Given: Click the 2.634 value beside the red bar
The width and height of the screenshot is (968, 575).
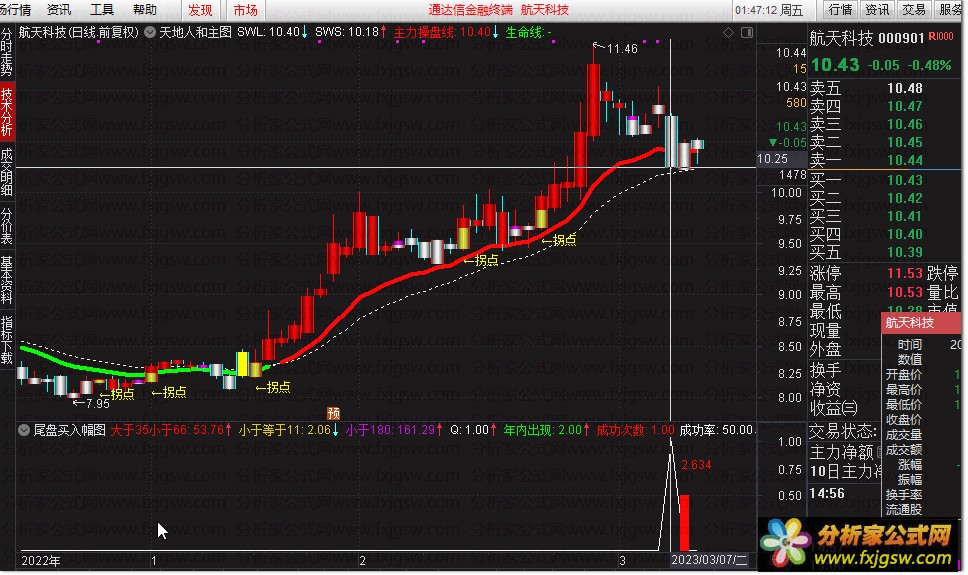Looking at the screenshot, I should 696,465.
